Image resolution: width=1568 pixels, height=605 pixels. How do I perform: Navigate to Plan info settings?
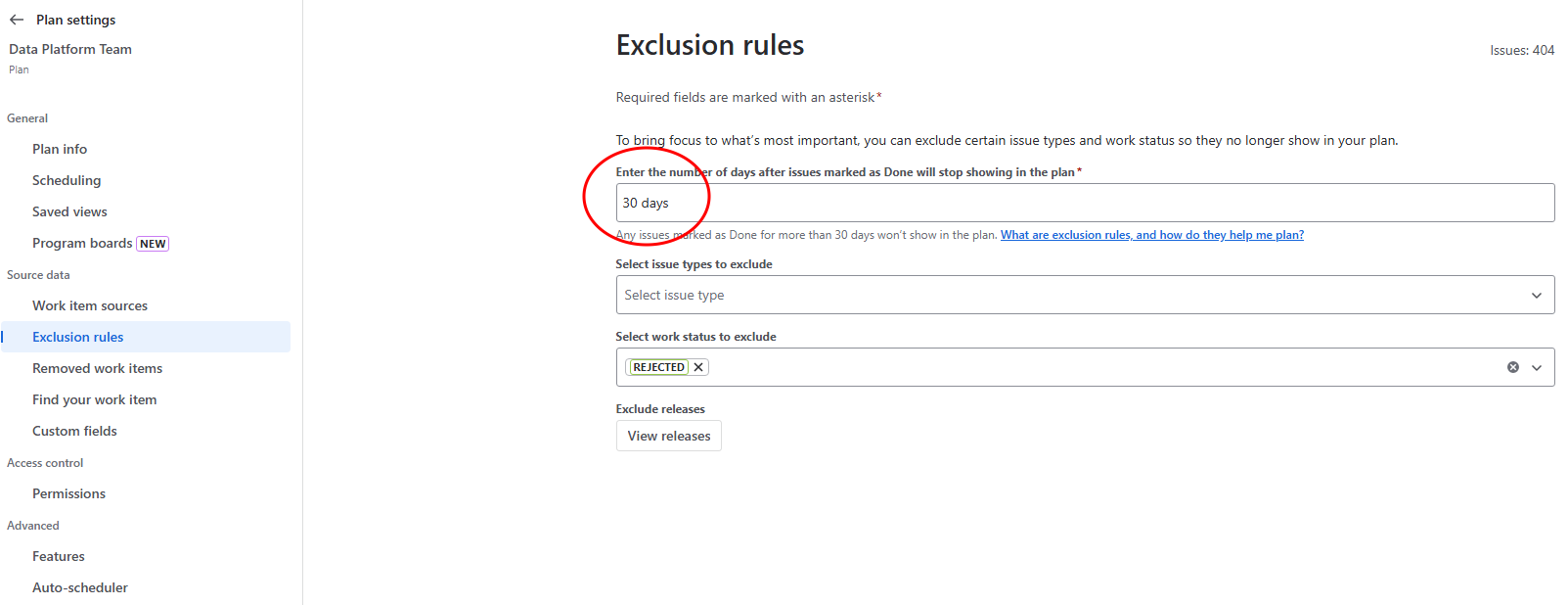click(x=59, y=148)
